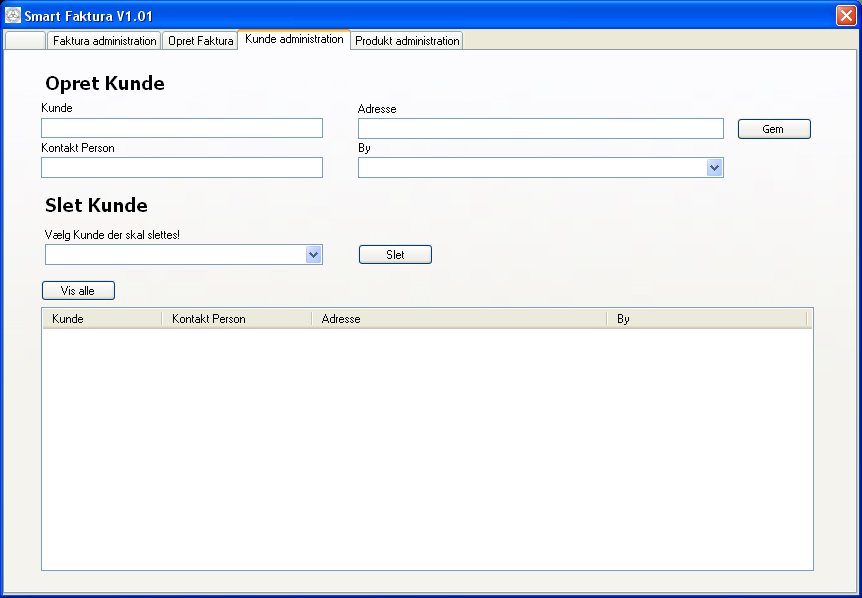Click the Kunde name input field
This screenshot has height=598, width=862.
(182, 128)
